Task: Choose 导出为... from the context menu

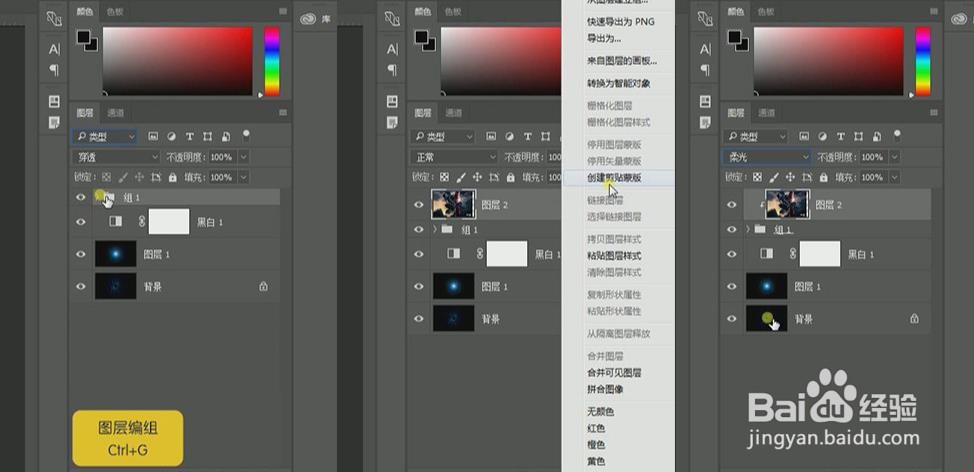Action: coord(604,39)
